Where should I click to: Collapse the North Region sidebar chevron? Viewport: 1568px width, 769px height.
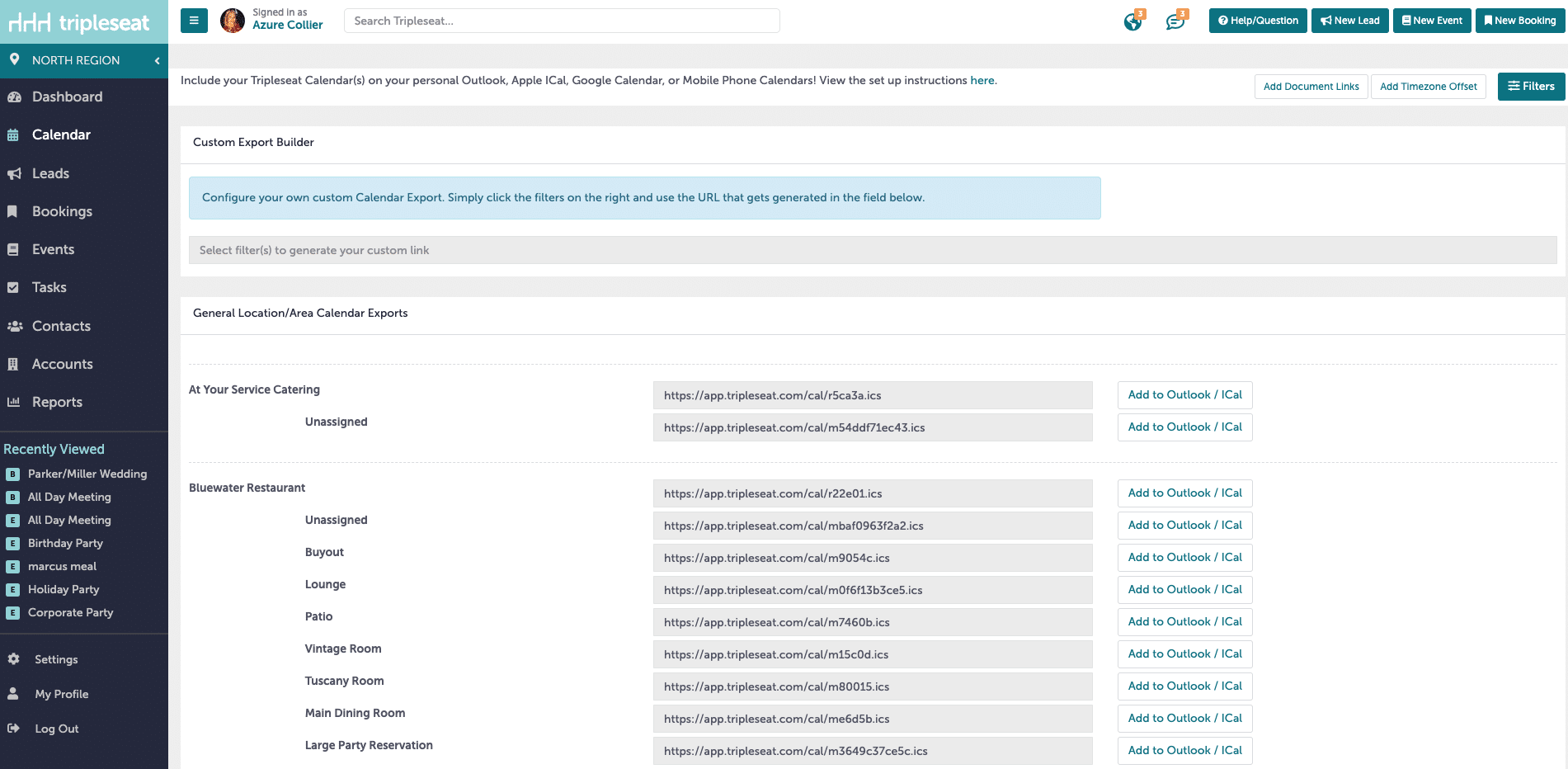[x=157, y=60]
